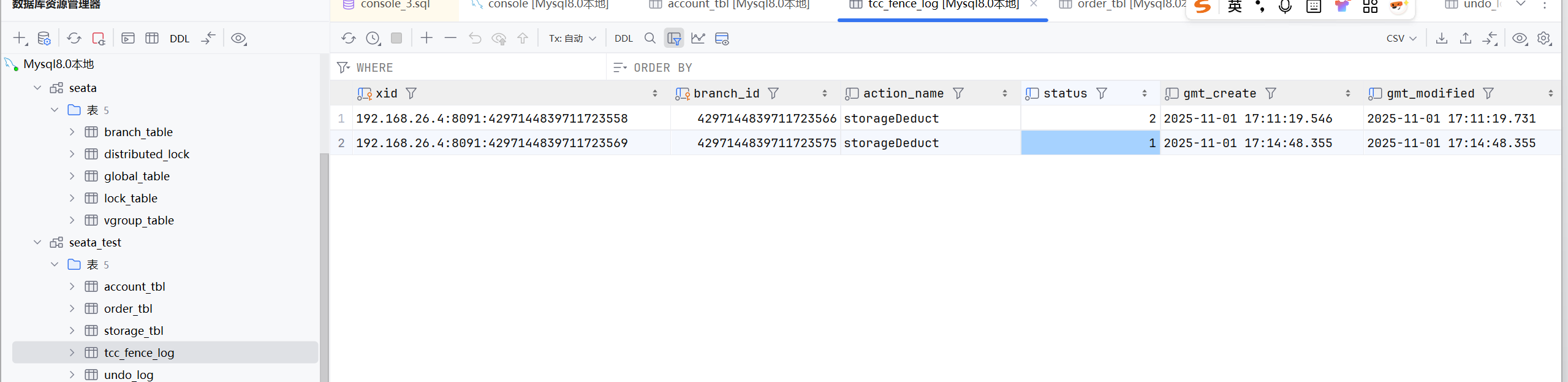Click the Find magnifier icon in the data toolbar
This screenshot has height=382, width=1568.
(x=650, y=38)
